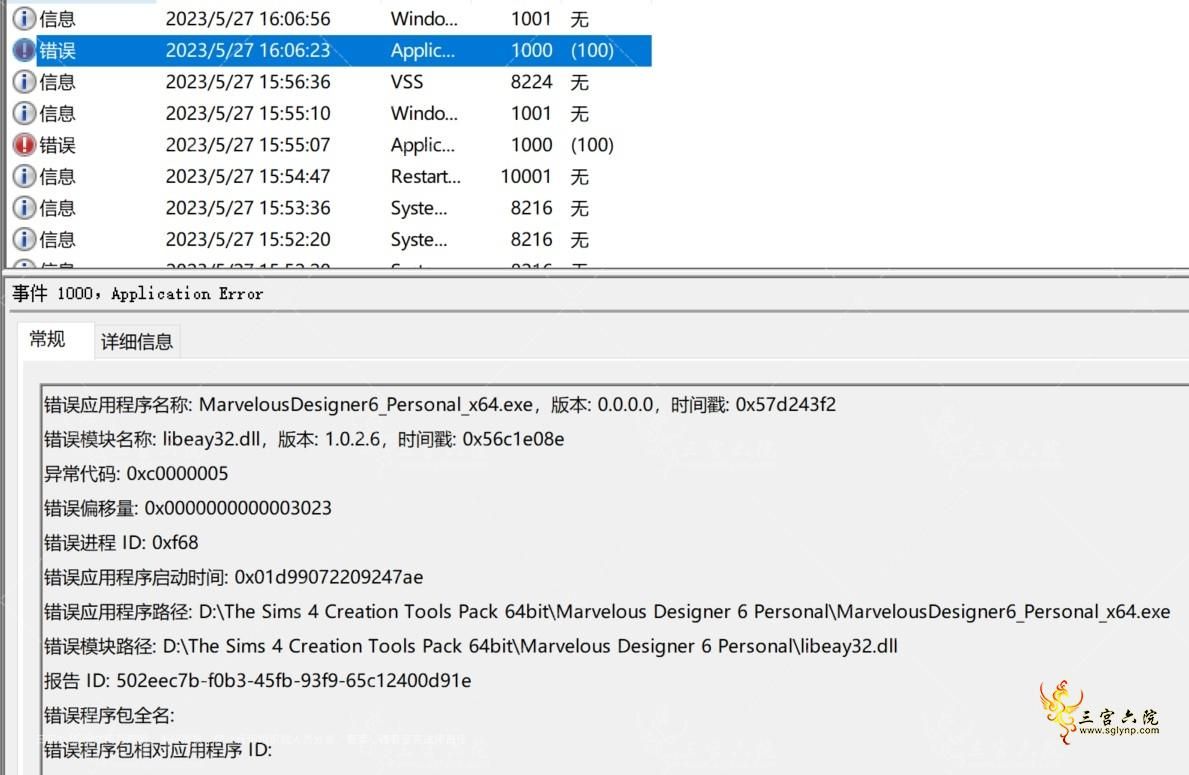Click the info icon of the Restart... event row

coord(24,176)
